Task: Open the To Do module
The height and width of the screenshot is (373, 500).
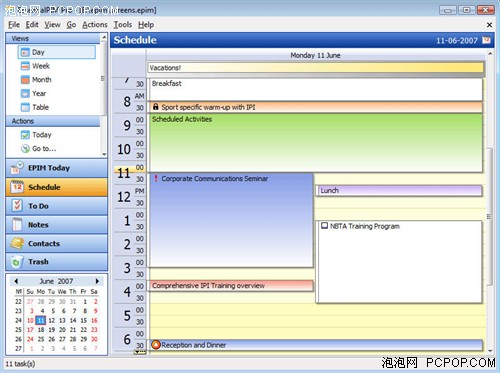Action: pyautogui.click(x=57, y=206)
